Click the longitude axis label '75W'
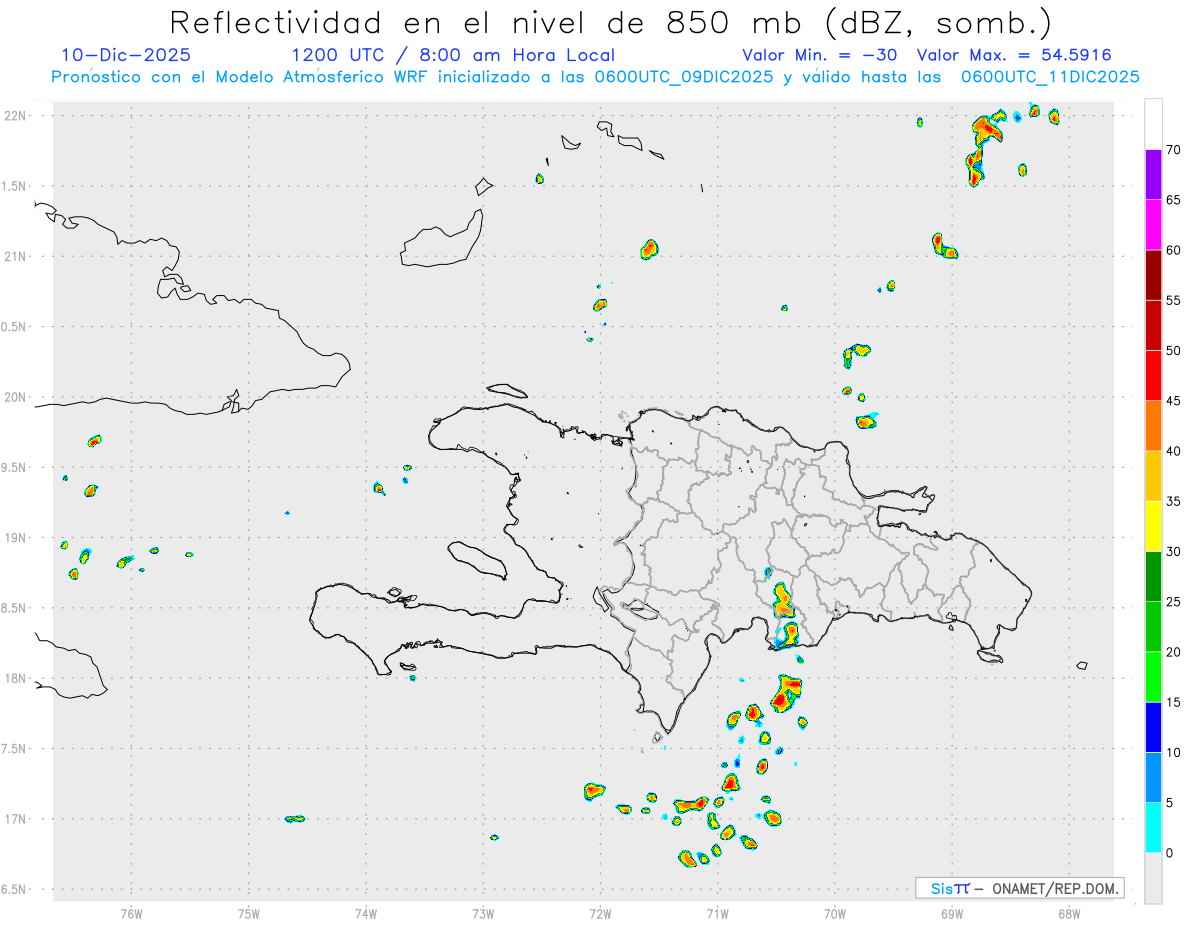The height and width of the screenshot is (927, 1200). [249, 913]
